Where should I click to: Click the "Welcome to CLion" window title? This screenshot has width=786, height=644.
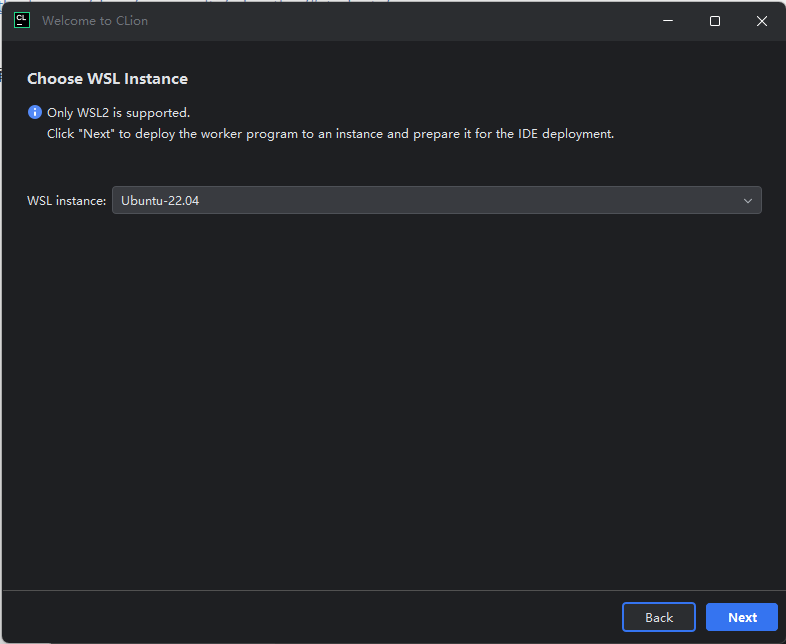(95, 21)
